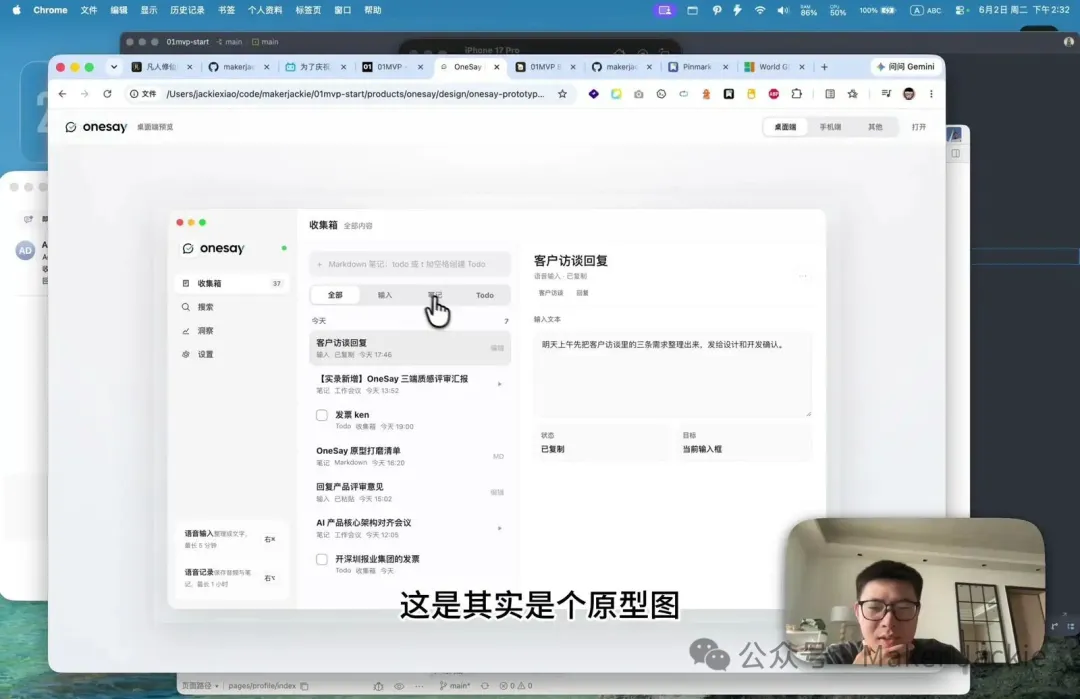Switch preview to 其他 tab
The width and height of the screenshot is (1080, 699).
pos(875,127)
